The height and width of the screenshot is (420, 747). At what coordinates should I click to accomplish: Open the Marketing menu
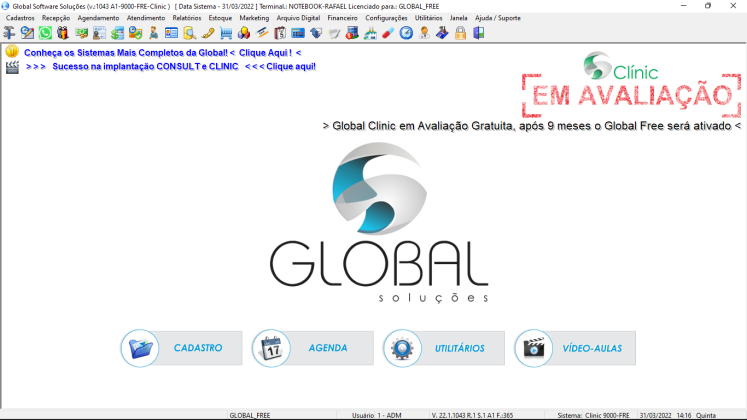click(254, 18)
